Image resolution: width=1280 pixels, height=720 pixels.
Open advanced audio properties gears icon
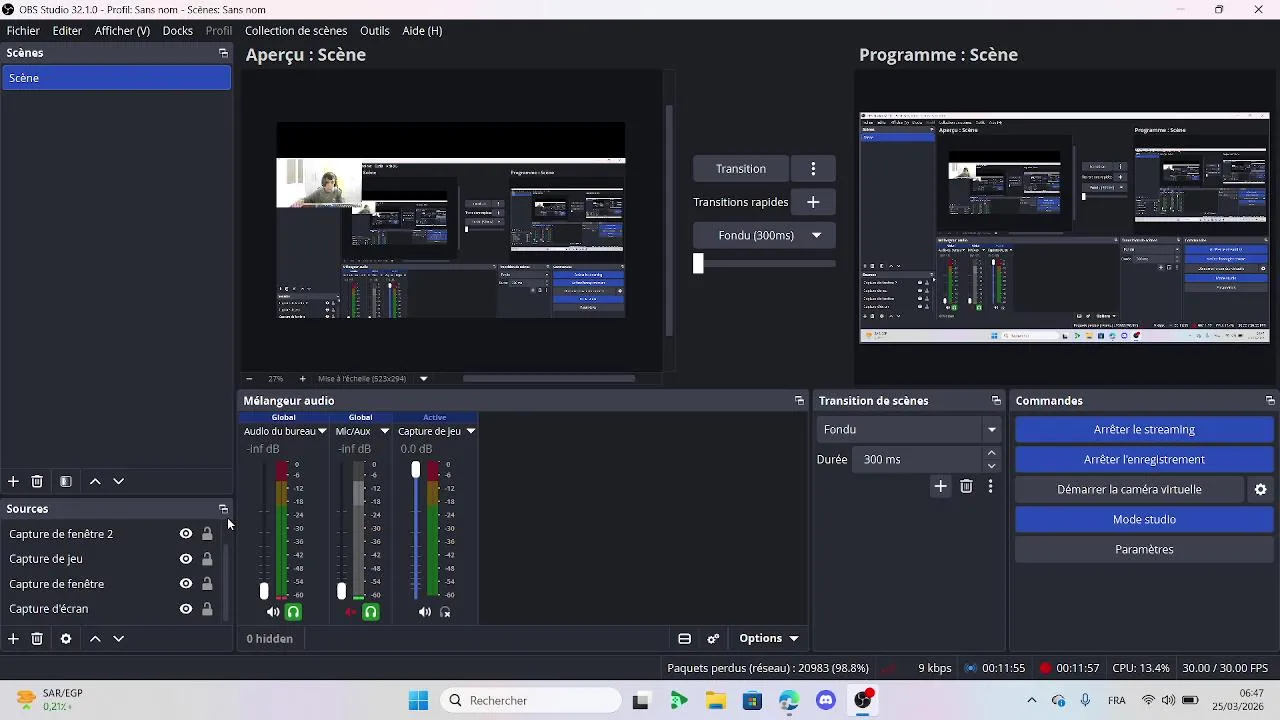[x=713, y=638]
